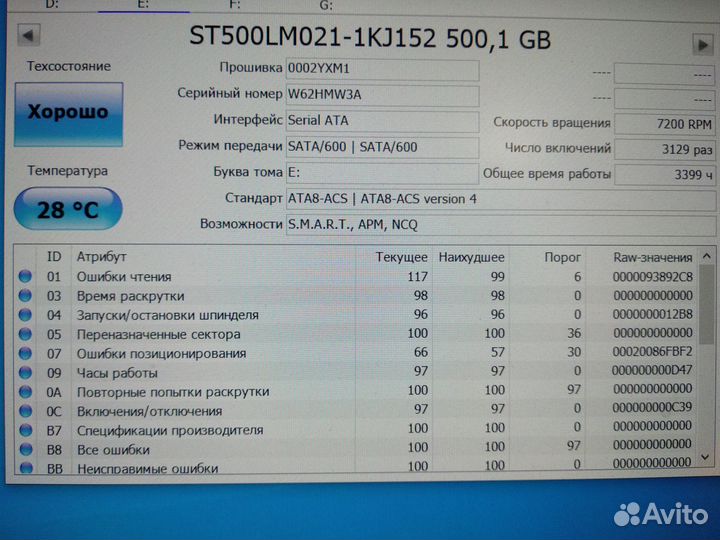Click raw value 00020086FBF2

(x=652, y=352)
